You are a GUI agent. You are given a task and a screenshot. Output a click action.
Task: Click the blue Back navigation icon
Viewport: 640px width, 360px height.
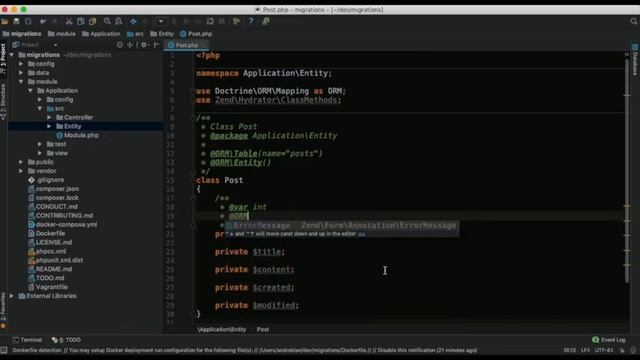pyautogui.click(x=133, y=21)
